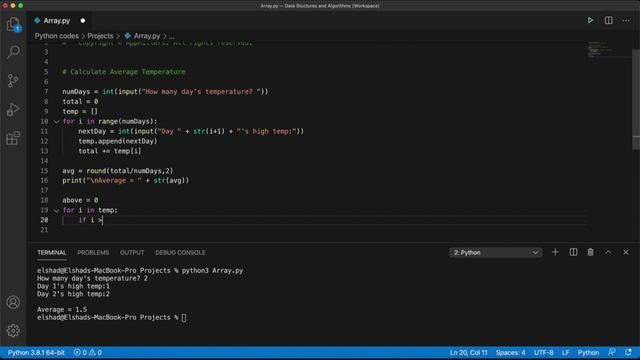This screenshot has width=640, height=360.
Task: Open the breadcrumb ellipsis symbol picker
Action: [x=172, y=36]
